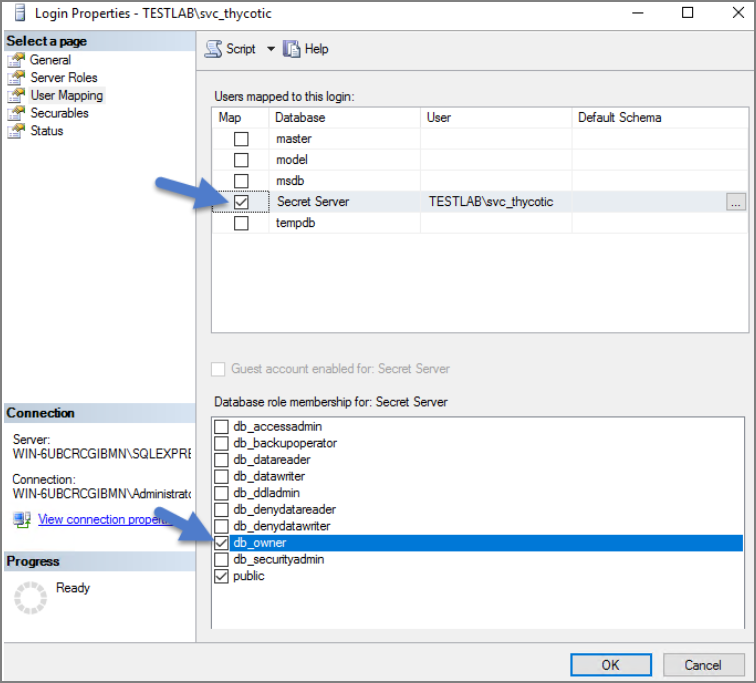Check the msdb database map box
The width and height of the screenshot is (756, 683).
[x=241, y=181]
